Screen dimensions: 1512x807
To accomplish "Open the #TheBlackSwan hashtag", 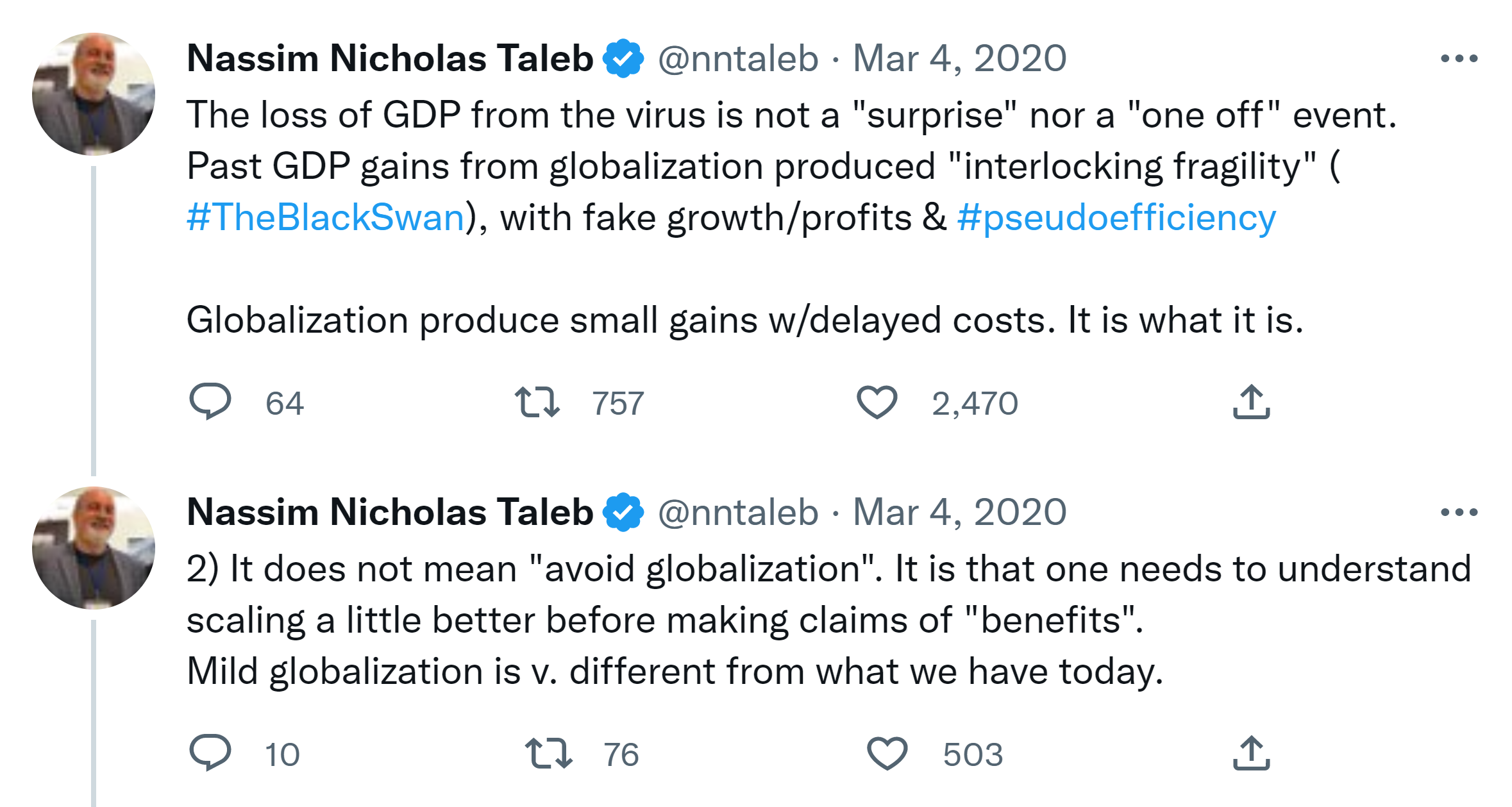I will (326, 217).
